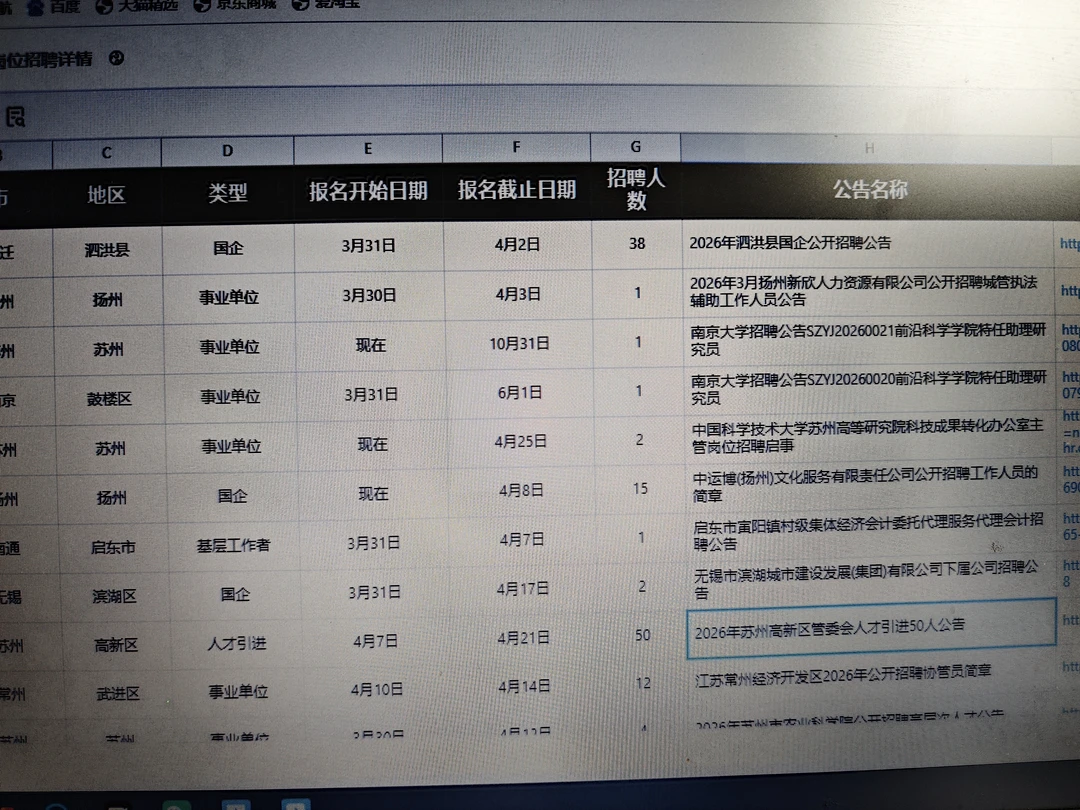The height and width of the screenshot is (810, 1080).
Task: Click the 招聘人数 header cell
Action: tap(636, 190)
